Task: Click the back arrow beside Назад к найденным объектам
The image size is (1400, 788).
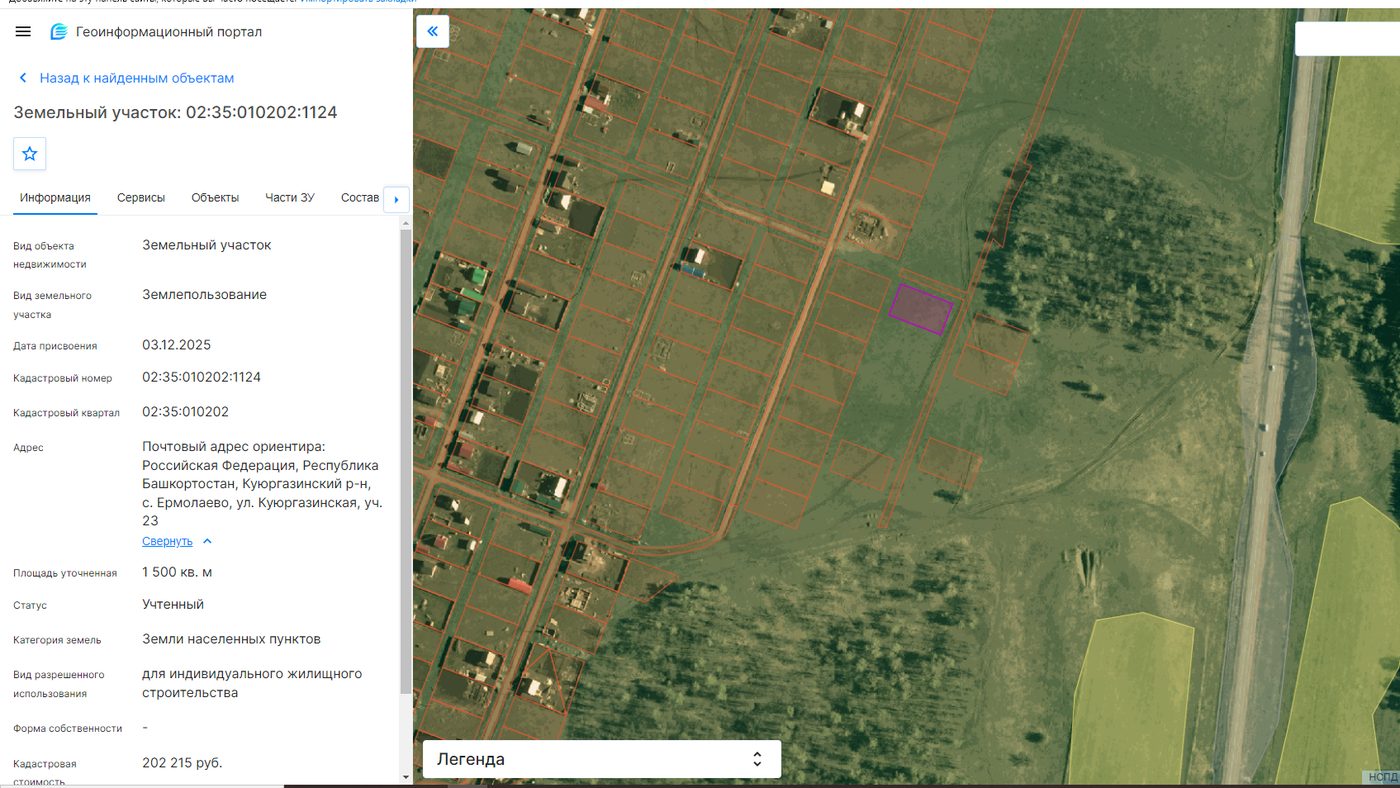Action: click(23, 78)
